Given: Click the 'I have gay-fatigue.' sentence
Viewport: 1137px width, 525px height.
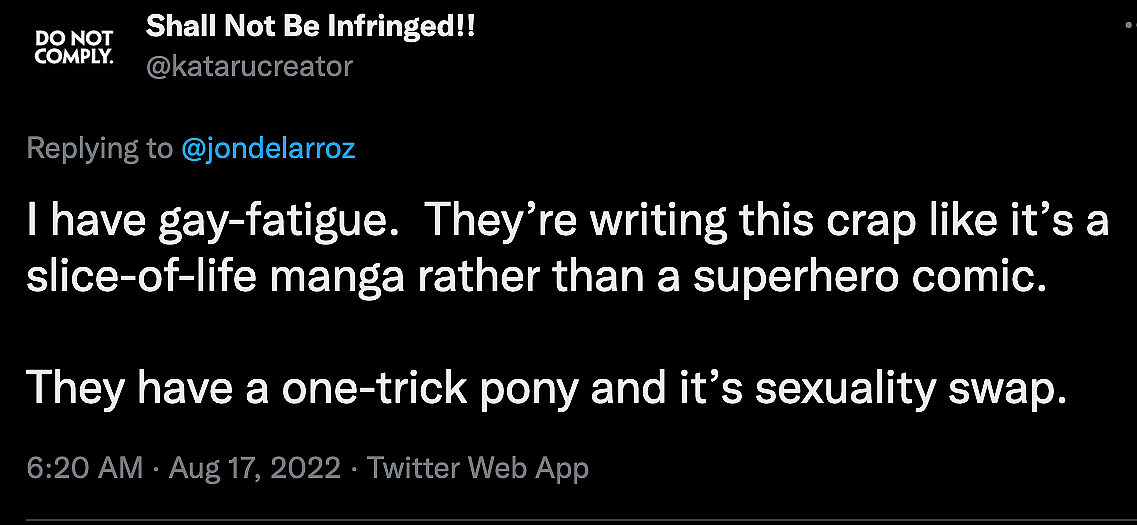Looking at the screenshot, I should pos(204,221).
